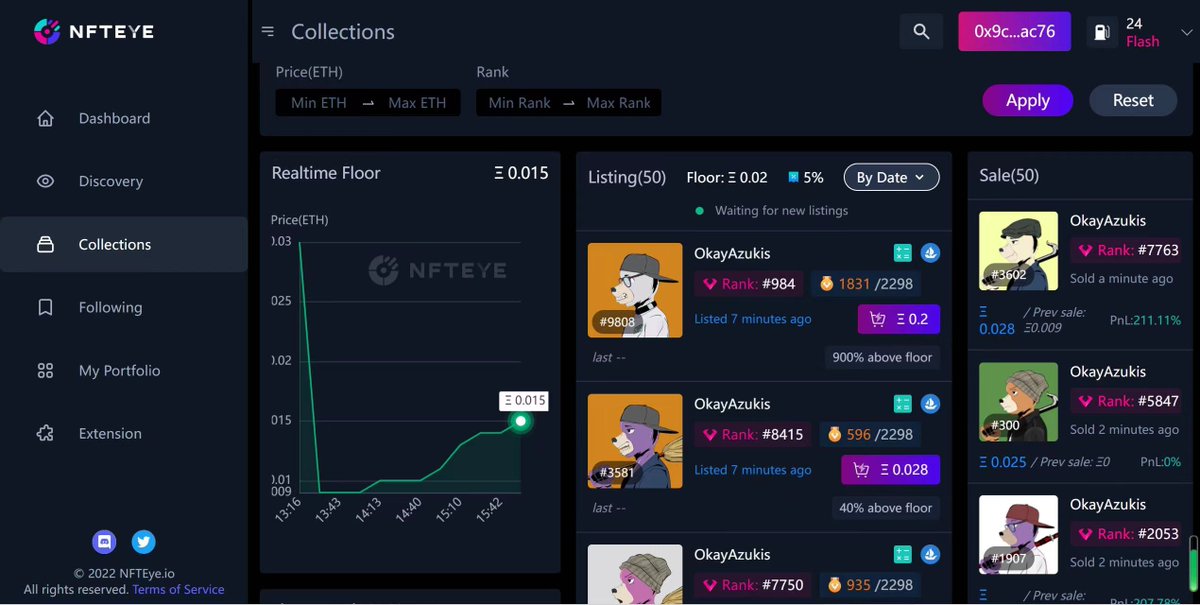The image size is (1200, 605).
Task: Click the 40% above floor tag
Action: (x=886, y=508)
